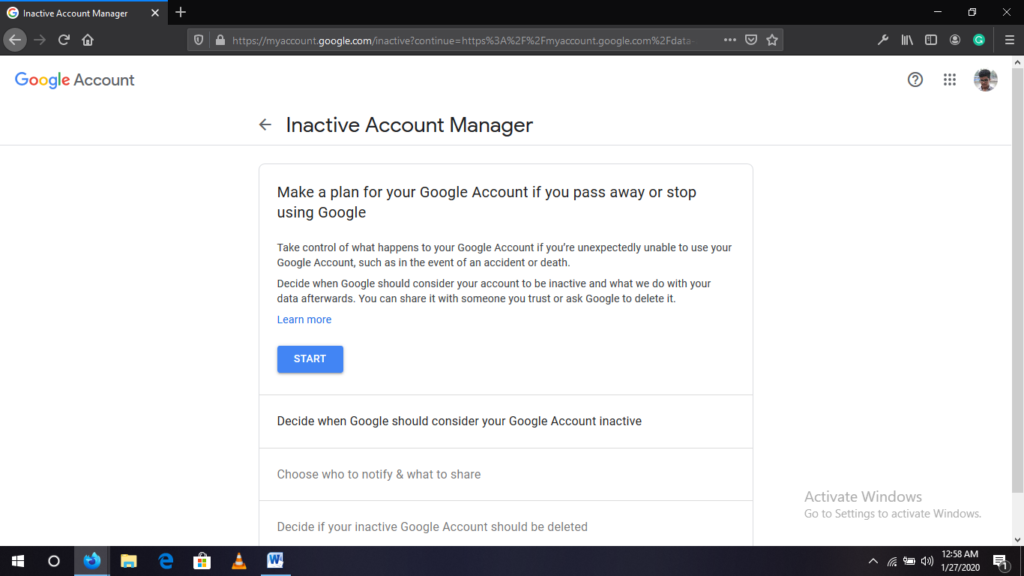Follow the Learn more link
1024x576 pixels.
pos(304,319)
